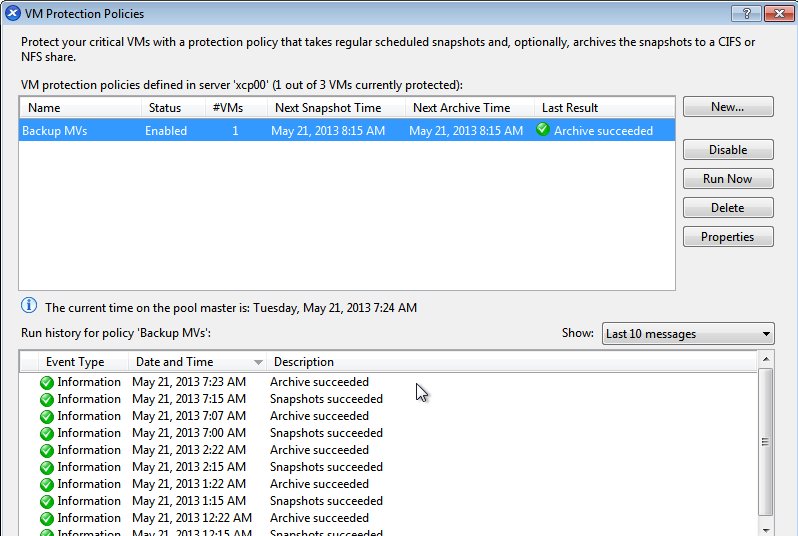Click 'May 21, 2013 1:22 AM' in history
798x536 pixels.
point(189,484)
